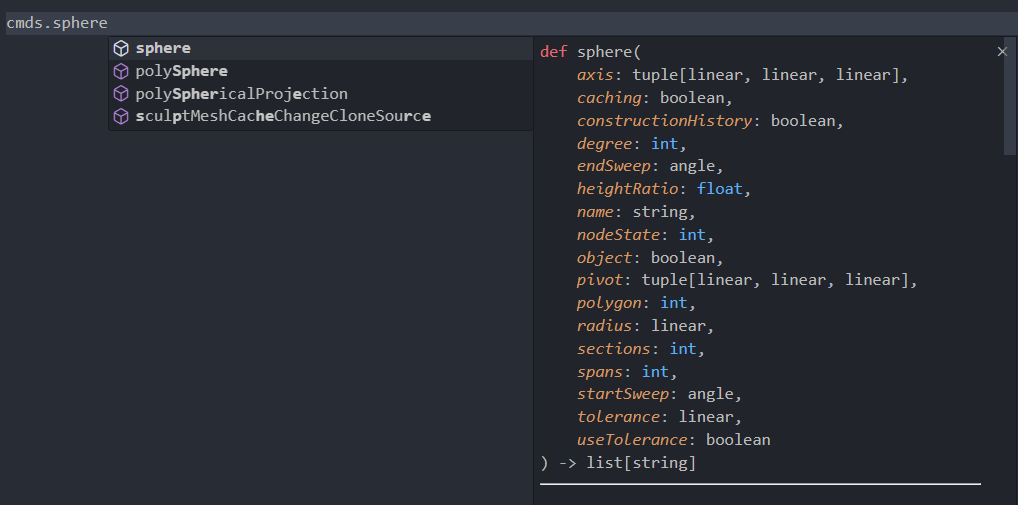Click the heightRatio float type label

tap(720, 190)
